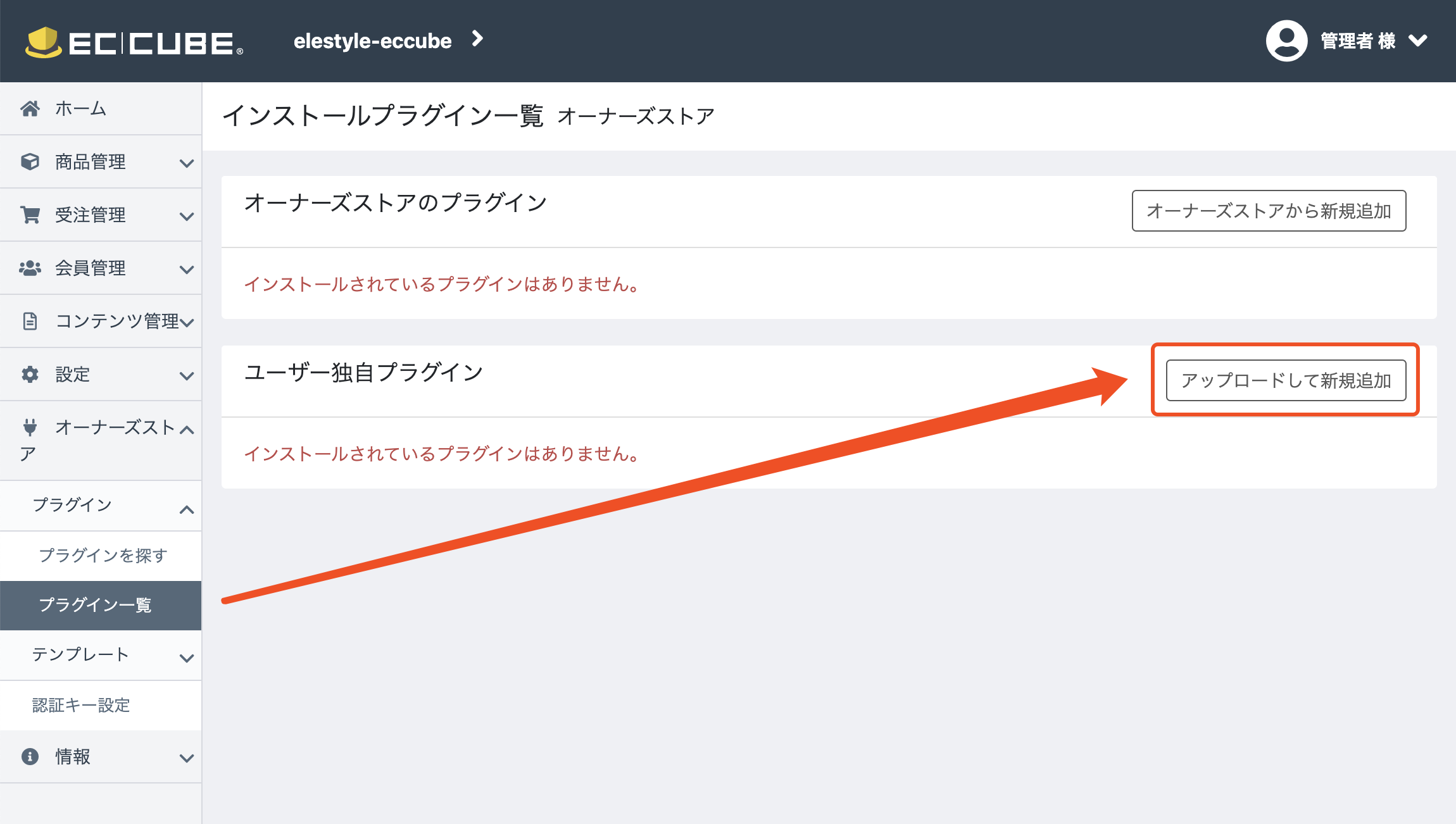This screenshot has width=1456, height=824.
Task: Select プラグインを探す menu item
Action: (103, 556)
